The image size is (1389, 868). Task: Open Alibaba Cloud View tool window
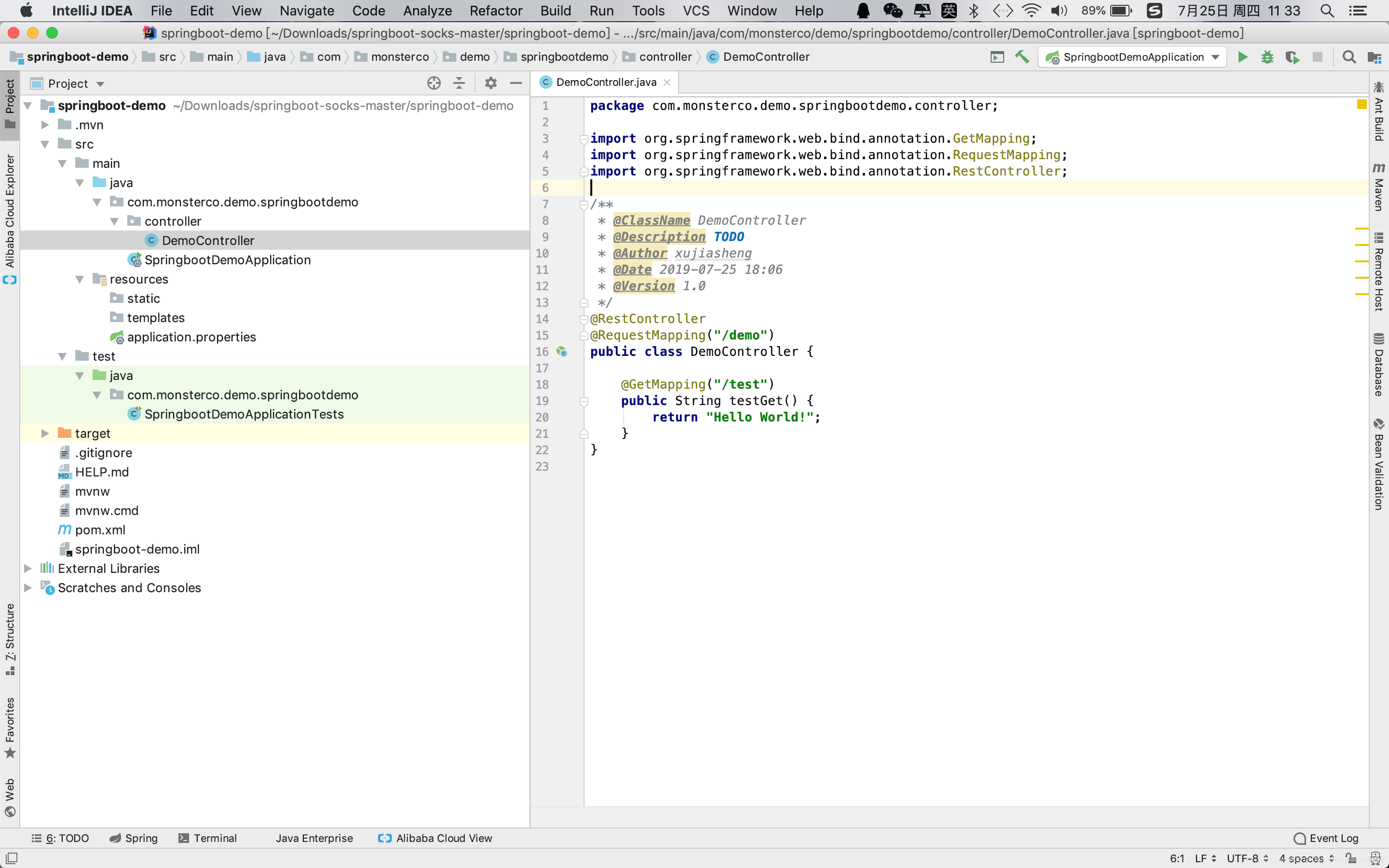[435, 838]
